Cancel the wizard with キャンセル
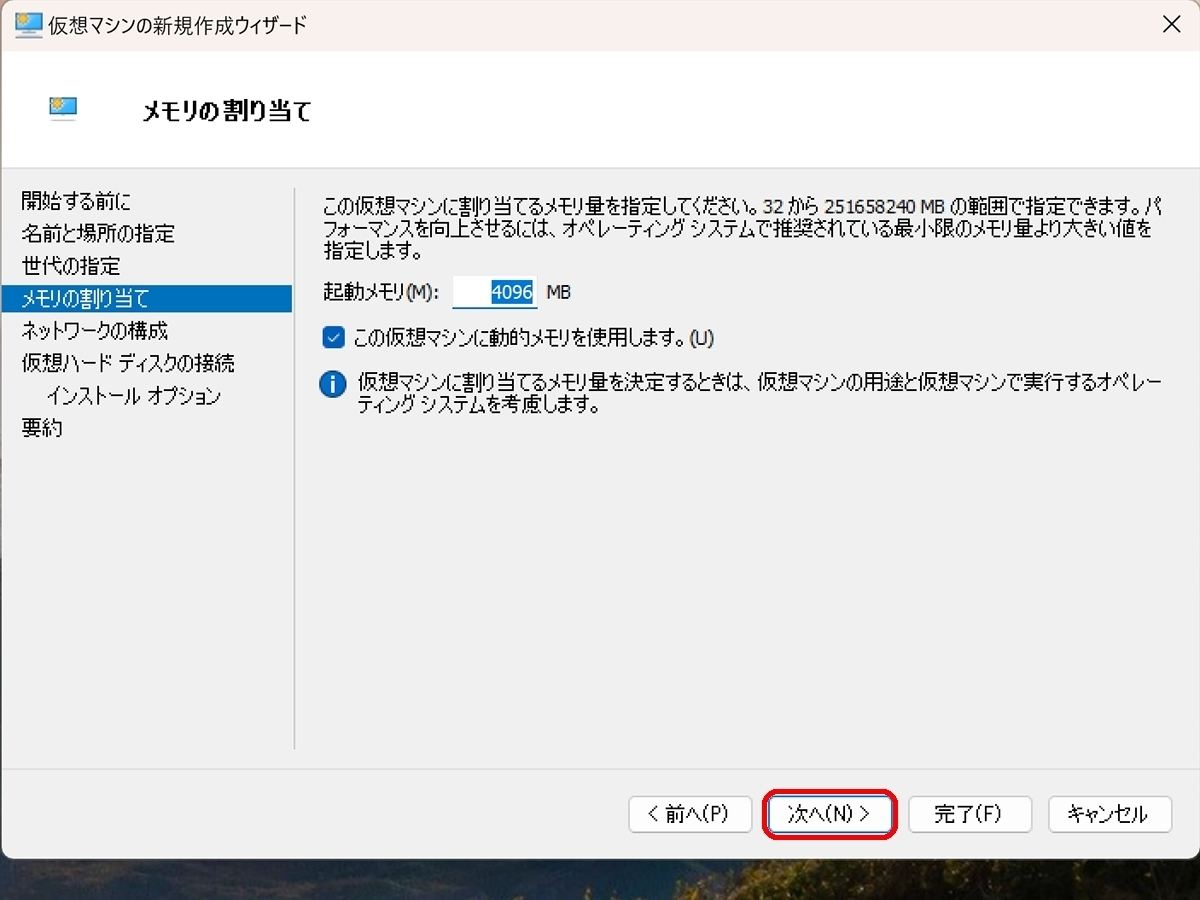 (1109, 814)
